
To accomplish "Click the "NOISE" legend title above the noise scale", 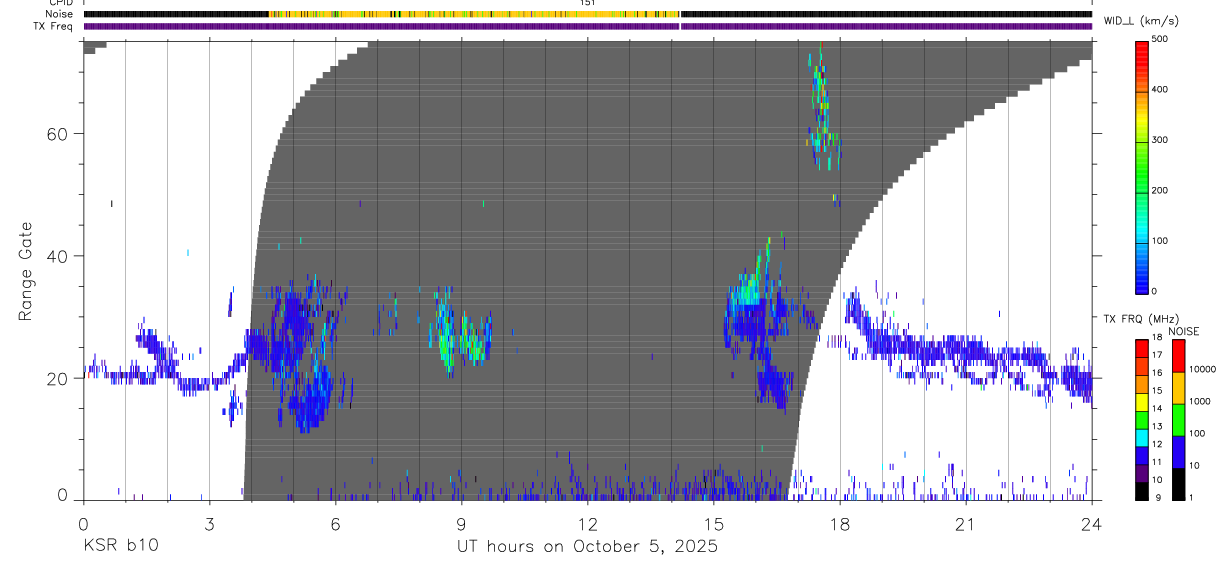I will click(1184, 331).
